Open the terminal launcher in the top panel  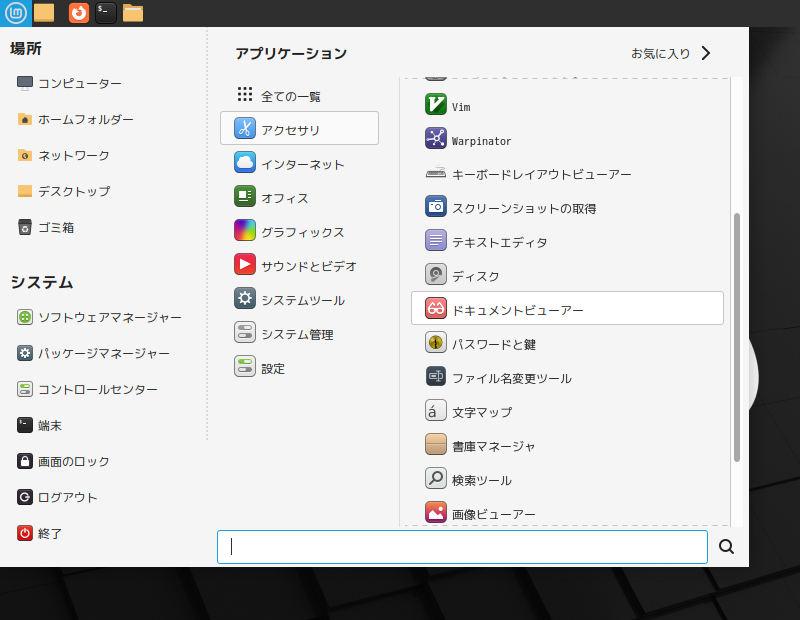[106, 13]
